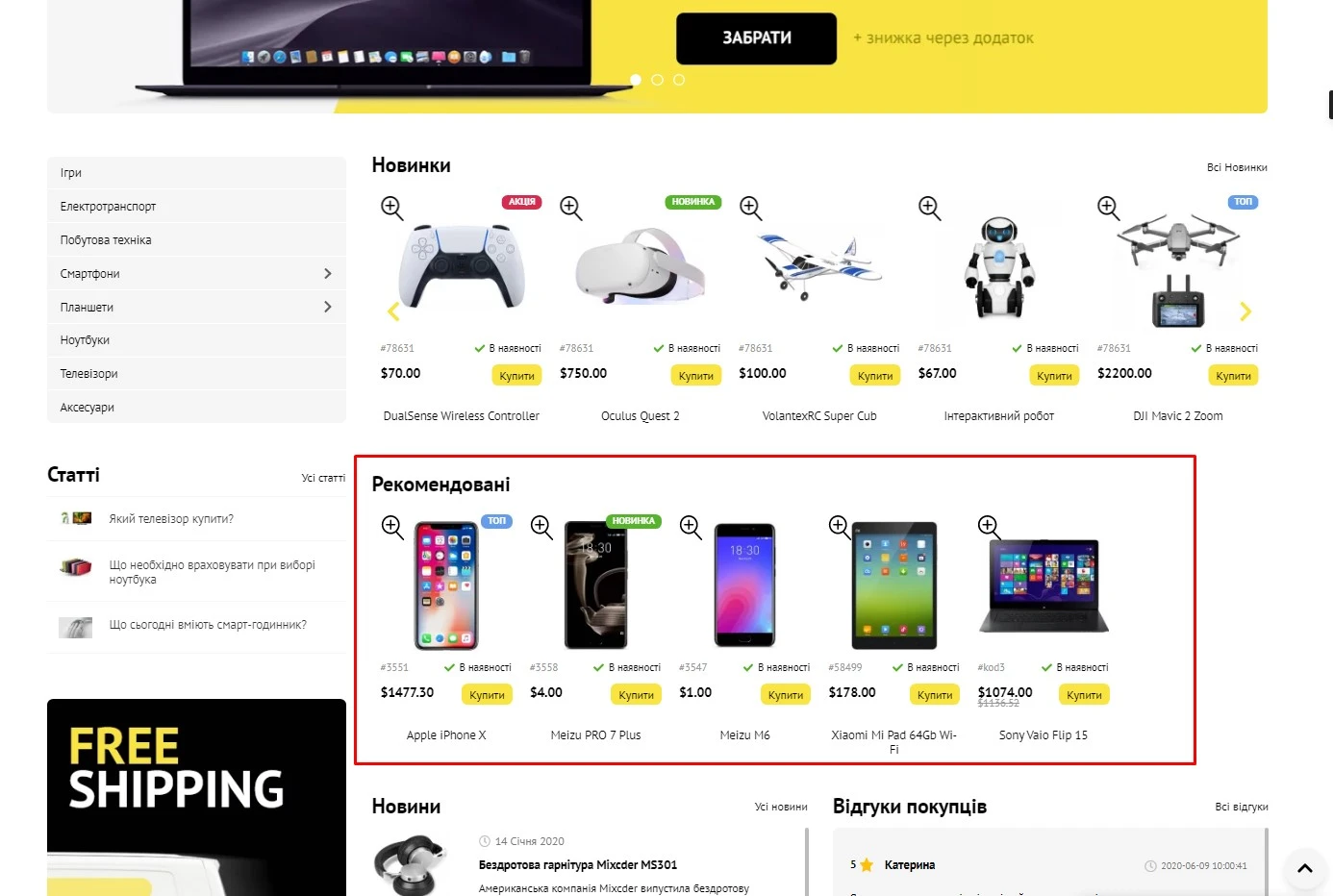Click the zoom icon on Xiaomi Mi Pad
This screenshot has width=1333, height=896.
pos(840,527)
